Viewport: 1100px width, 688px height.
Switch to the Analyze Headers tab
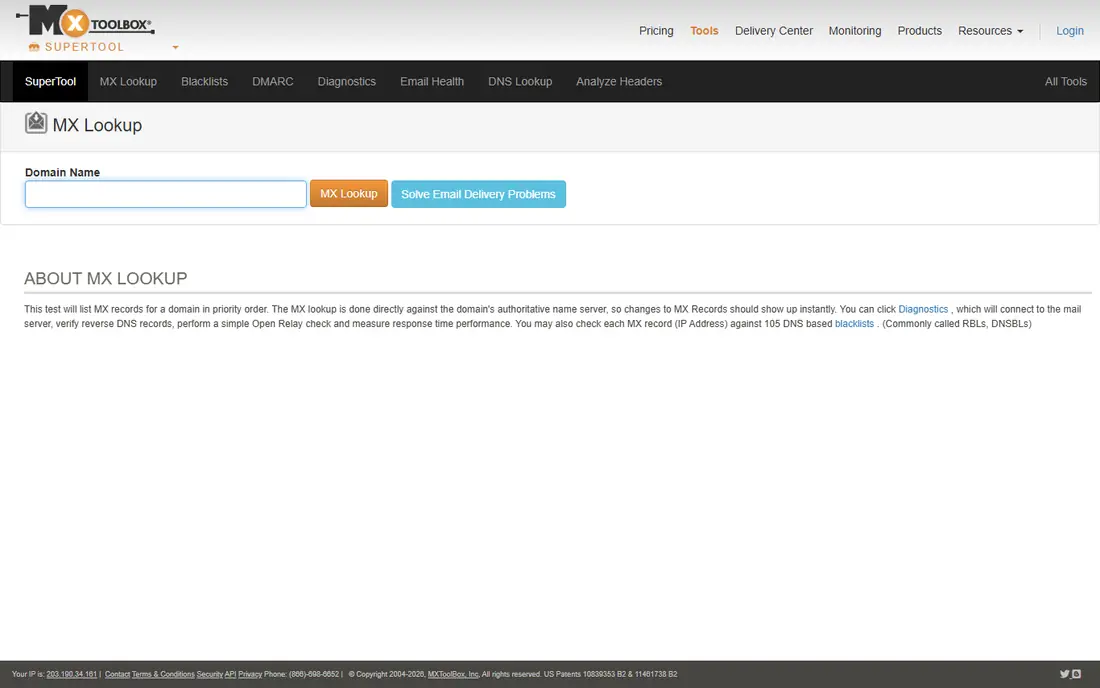click(x=619, y=81)
